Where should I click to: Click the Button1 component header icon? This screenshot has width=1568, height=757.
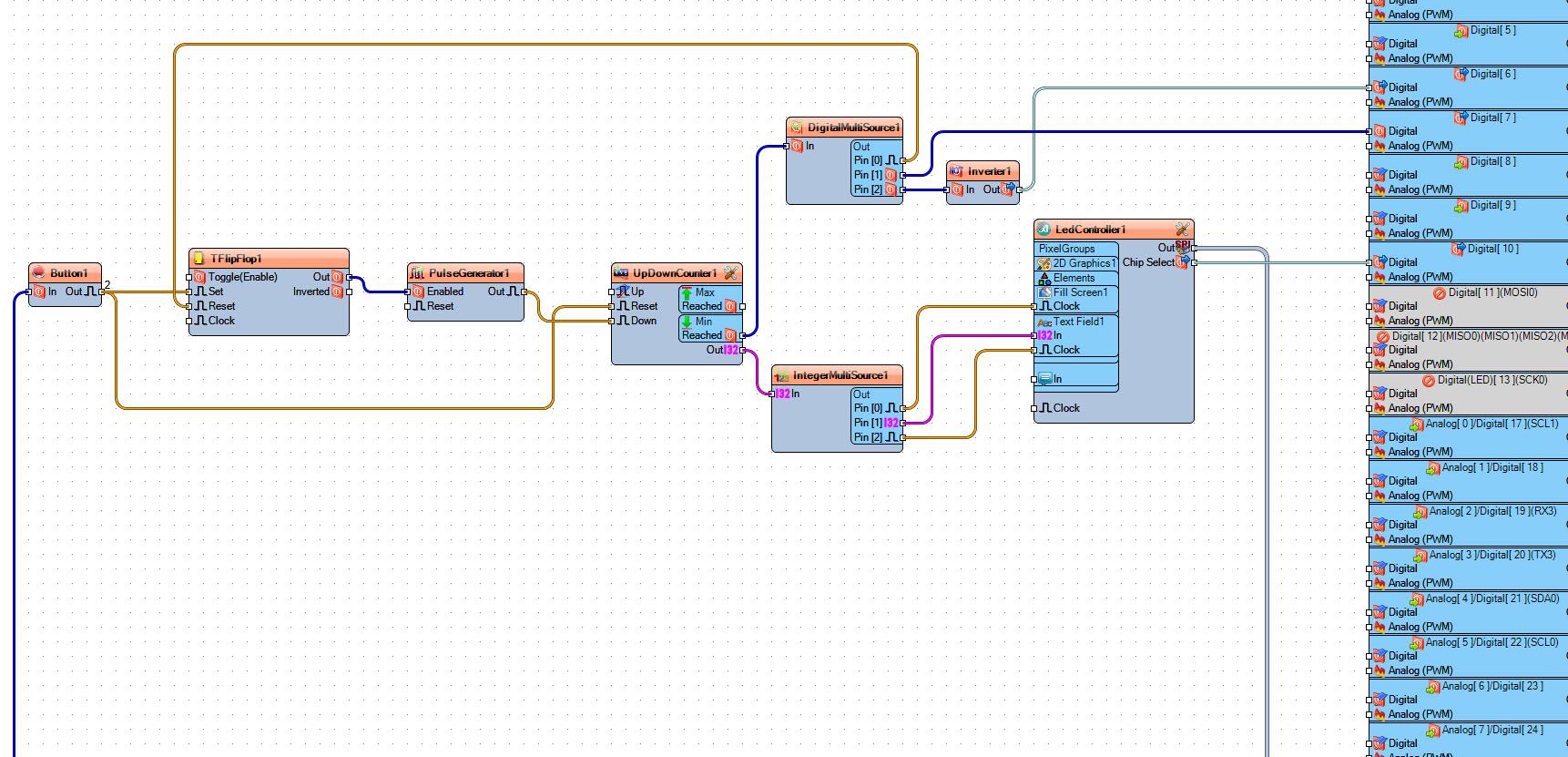(39, 273)
